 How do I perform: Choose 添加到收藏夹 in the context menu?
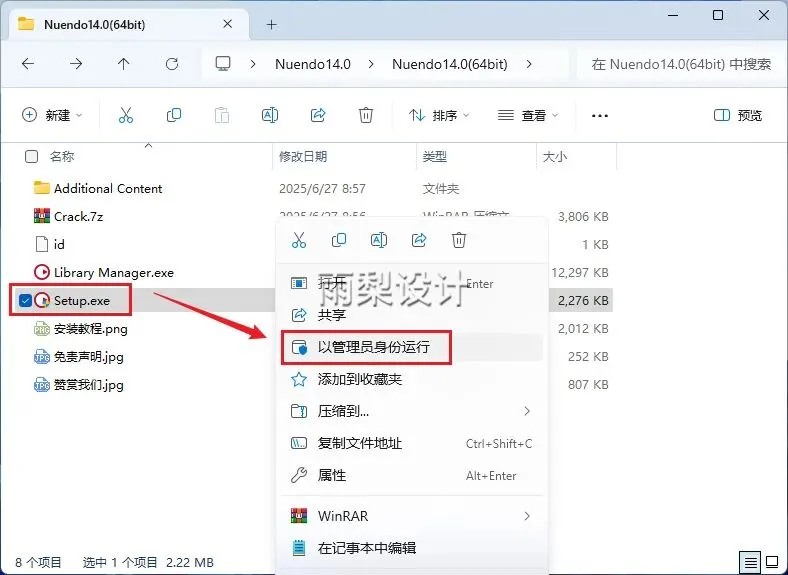tap(412, 379)
